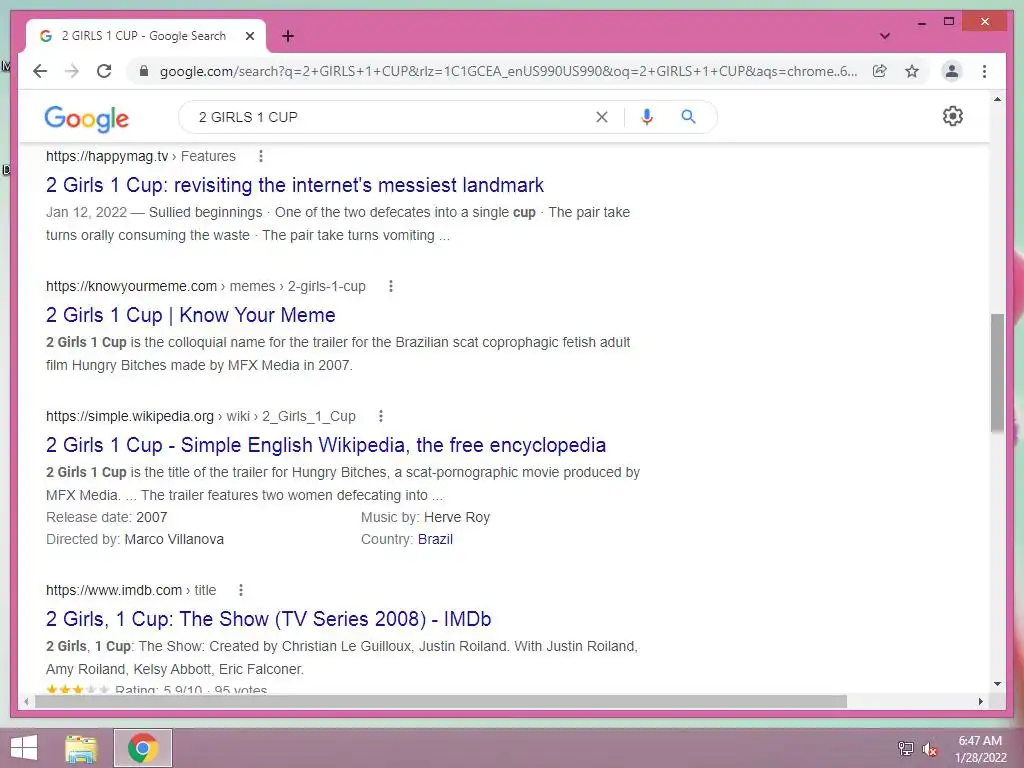This screenshot has width=1024, height=768.
Task: Open the network tray icon
Action: coord(906,748)
